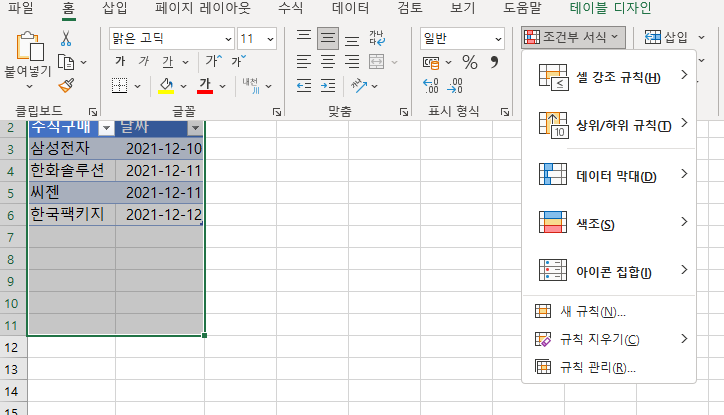Click the Wrap Text icon

[x=377, y=38]
